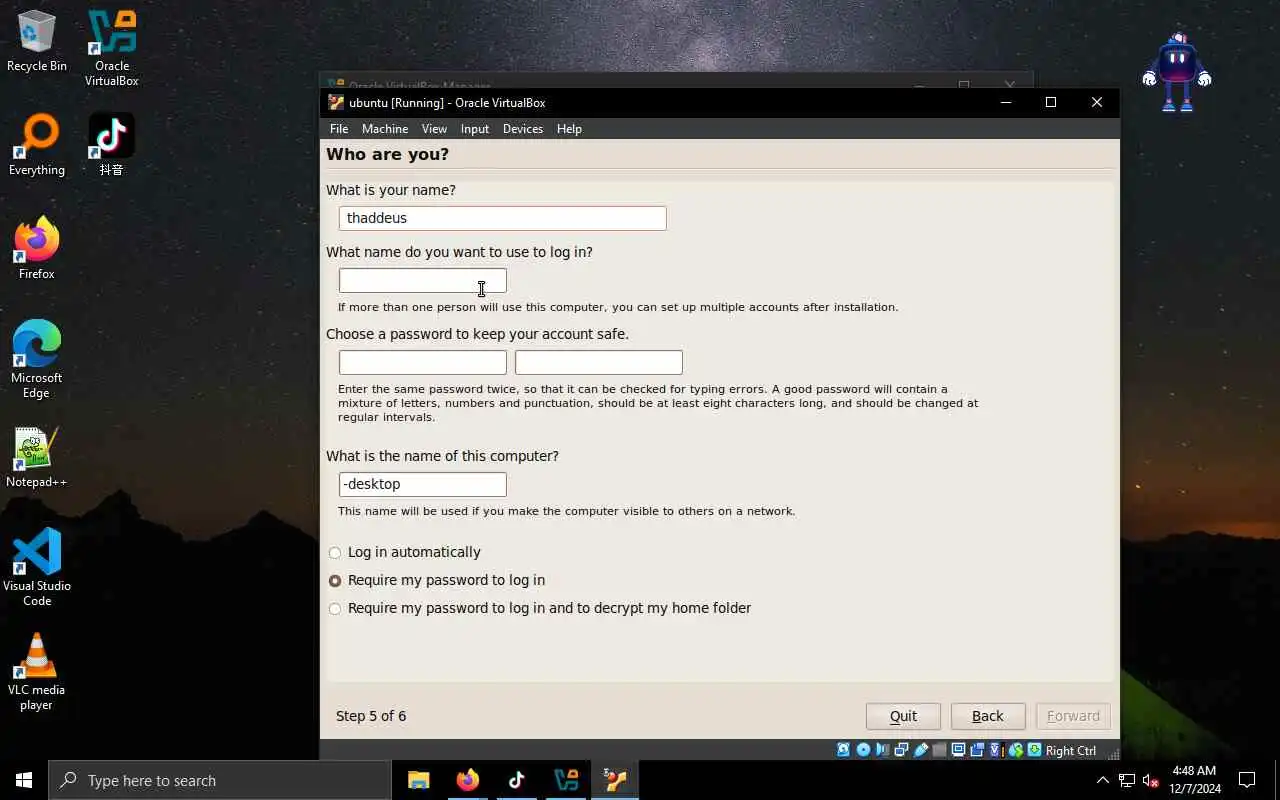The height and width of the screenshot is (800, 1280).
Task: Select the Notepad++ desktop shortcut
Action: pyautogui.click(x=37, y=457)
